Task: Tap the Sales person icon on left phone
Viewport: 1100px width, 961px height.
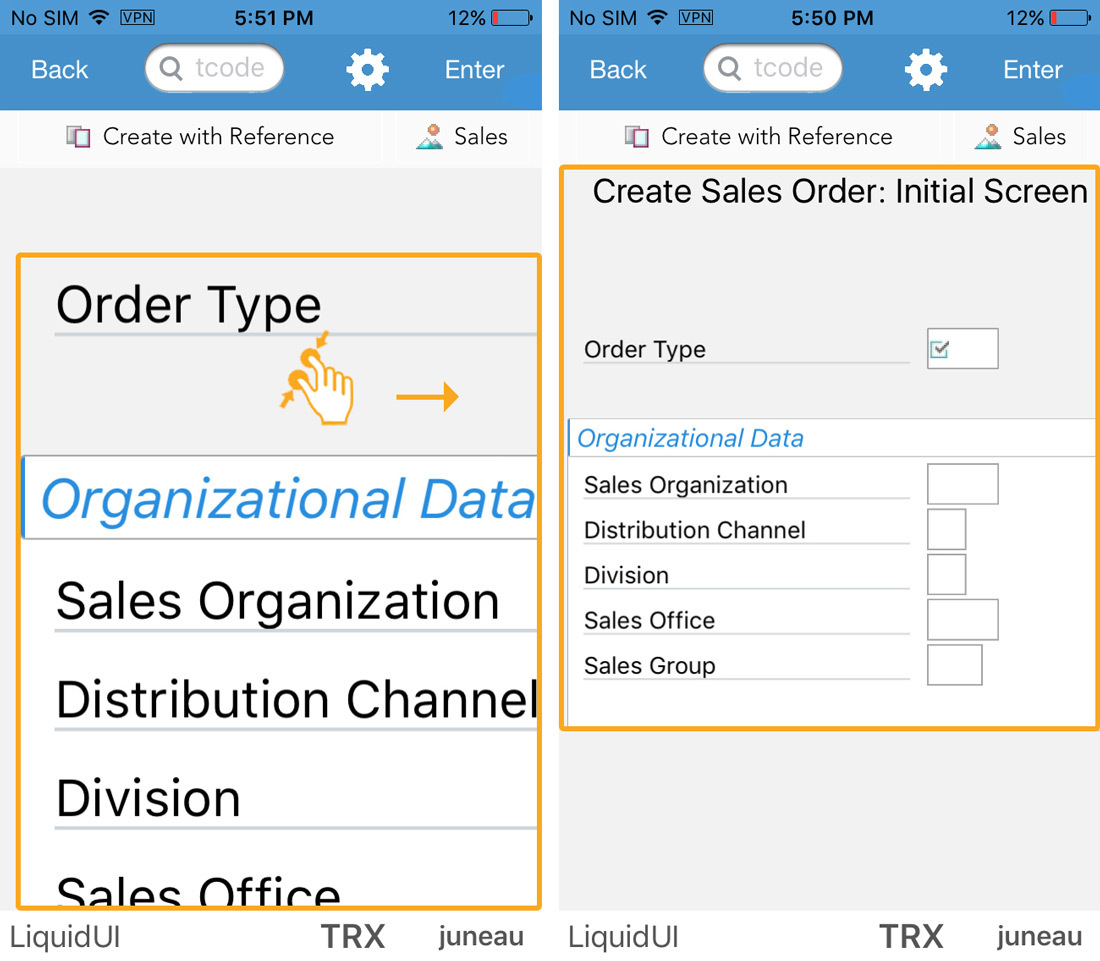Action: tap(430, 137)
